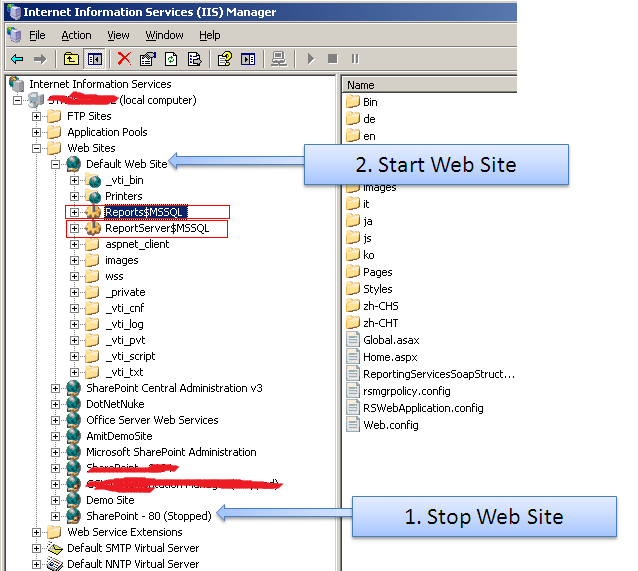Open the Window menu
Viewport: 638px width, 571px height.
pos(164,35)
